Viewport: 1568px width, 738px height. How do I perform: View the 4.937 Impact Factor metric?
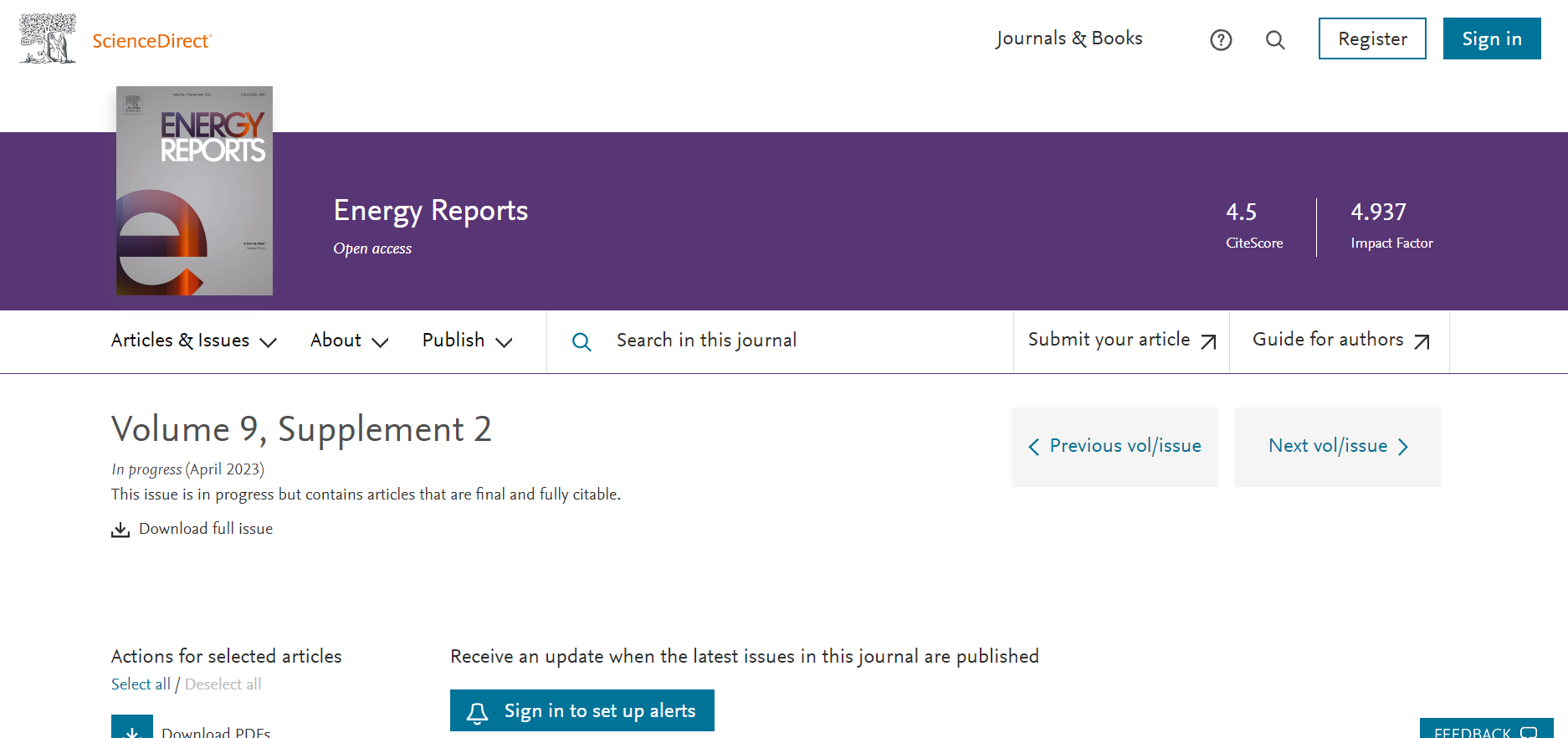pos(1391,226)
